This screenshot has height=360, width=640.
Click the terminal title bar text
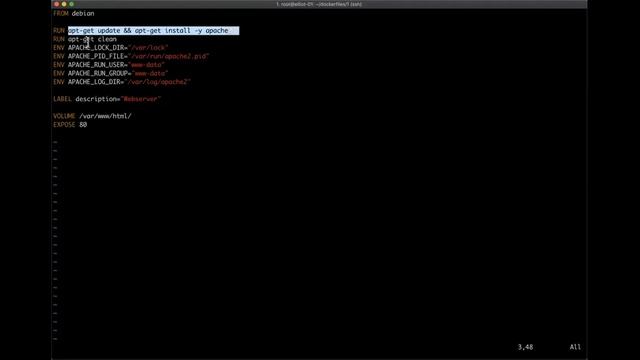[319, 4]
